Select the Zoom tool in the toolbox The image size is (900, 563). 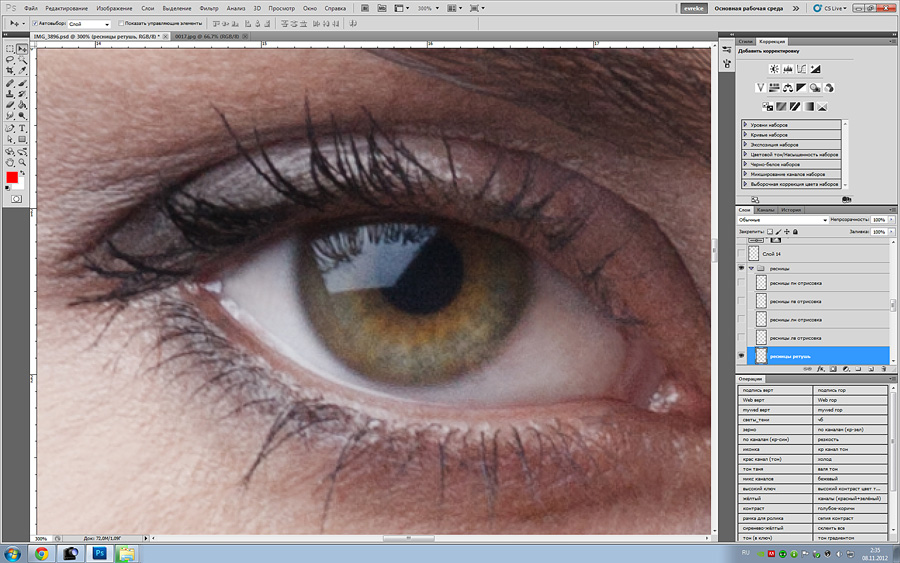point(22,163)
